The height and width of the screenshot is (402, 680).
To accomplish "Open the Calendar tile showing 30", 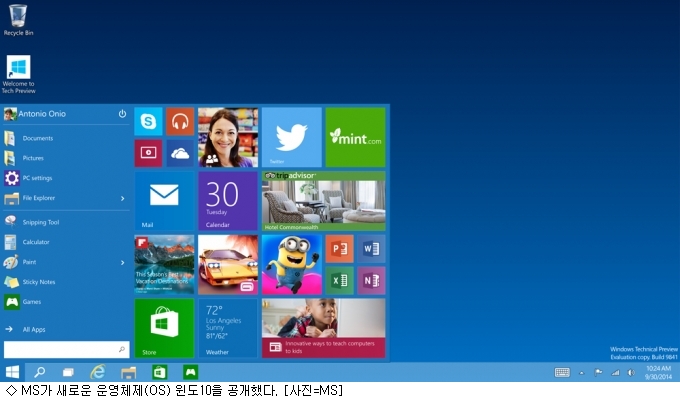I will point(228,201).
